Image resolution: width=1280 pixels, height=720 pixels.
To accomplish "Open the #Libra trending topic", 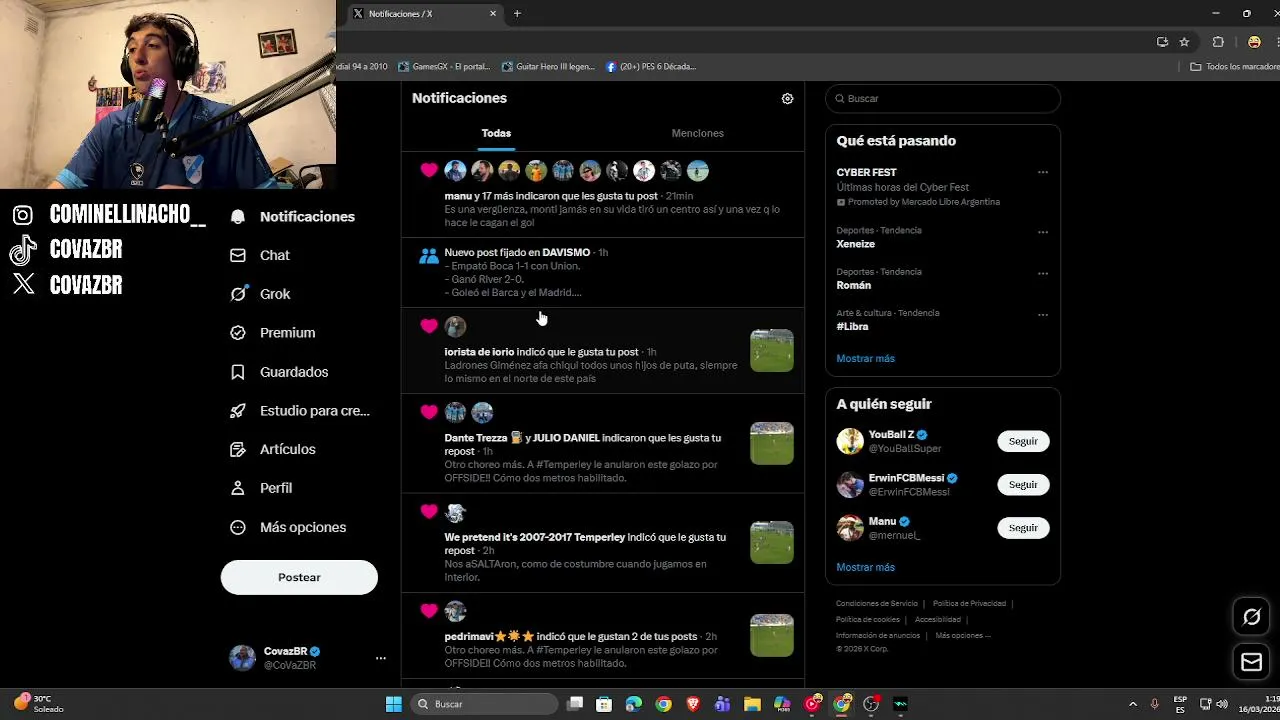I will 852,327.
